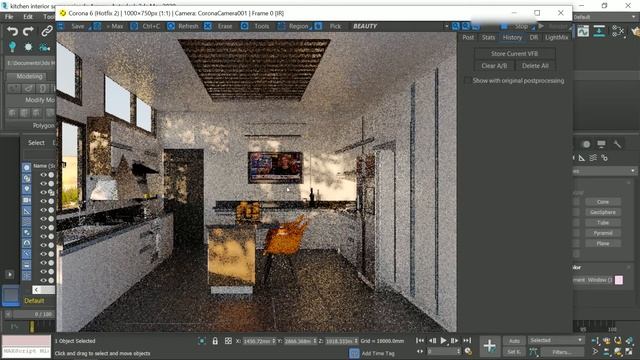This screenshot has width=640, height=360.
Task: Click the Select menu in Scene Explorer
Action: coord(36,142)
